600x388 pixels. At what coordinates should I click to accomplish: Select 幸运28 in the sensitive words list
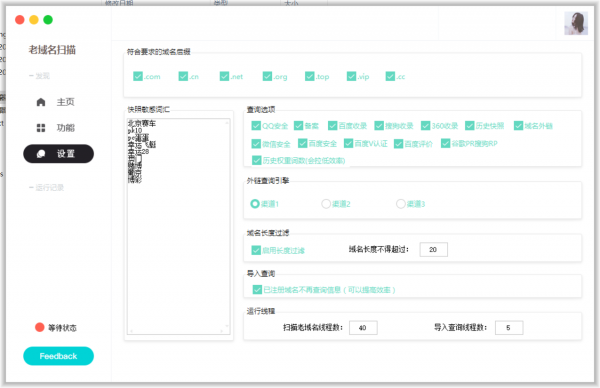coord(138,152)
